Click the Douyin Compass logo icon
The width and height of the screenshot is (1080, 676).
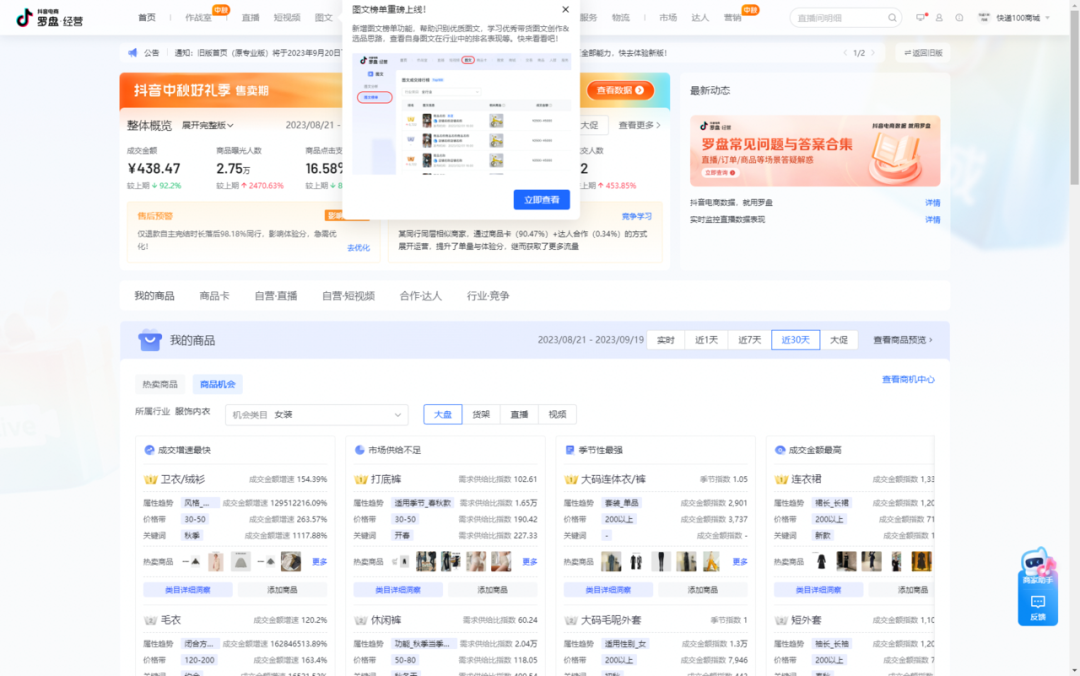(24, 17)
